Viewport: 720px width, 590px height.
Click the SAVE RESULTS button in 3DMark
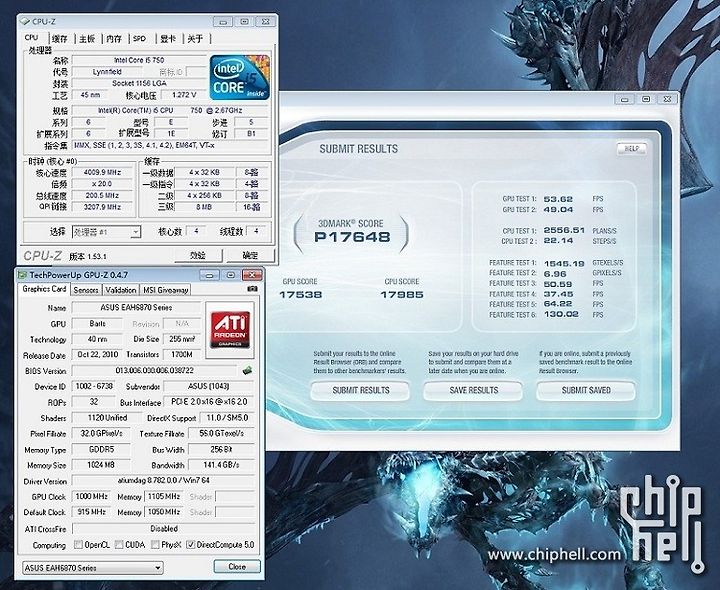click(x=473, y=390)
